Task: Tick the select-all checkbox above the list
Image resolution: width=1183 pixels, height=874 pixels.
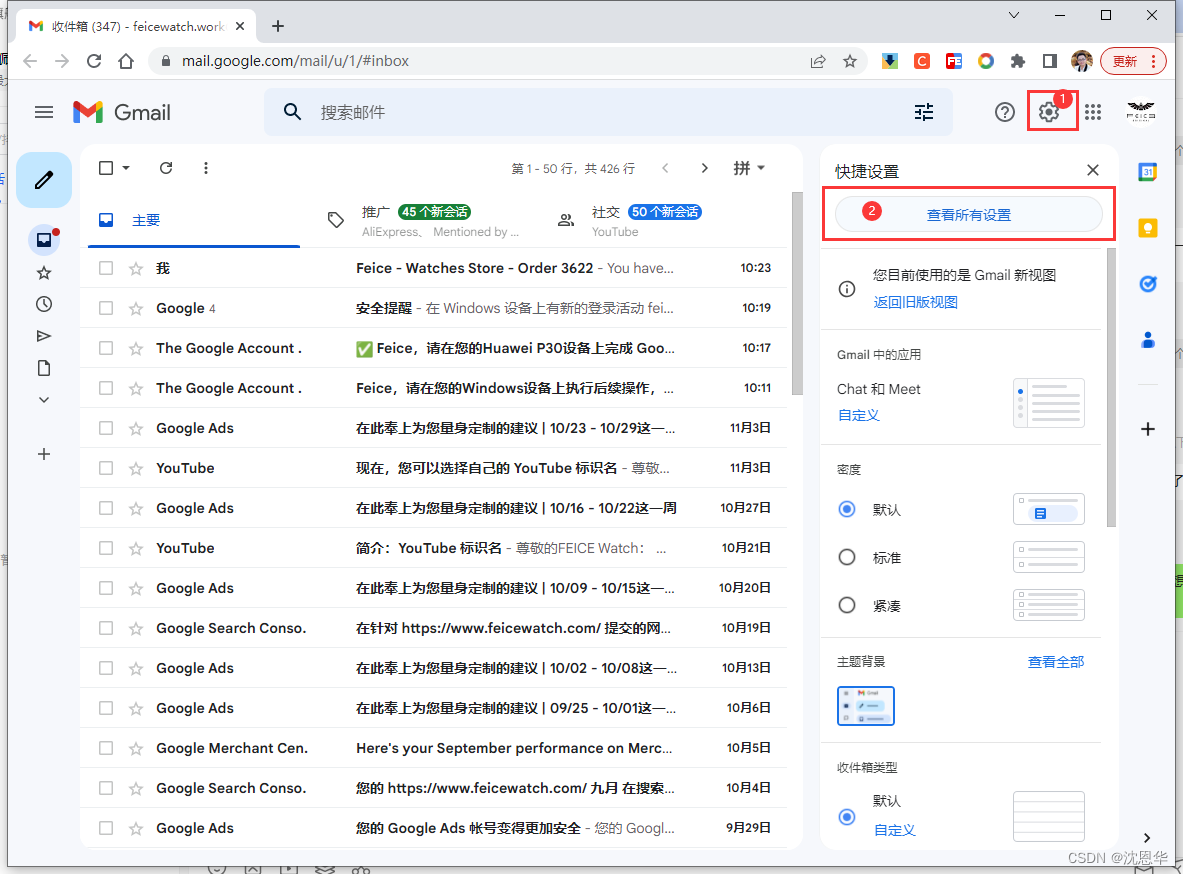Action: pos(106,168)
